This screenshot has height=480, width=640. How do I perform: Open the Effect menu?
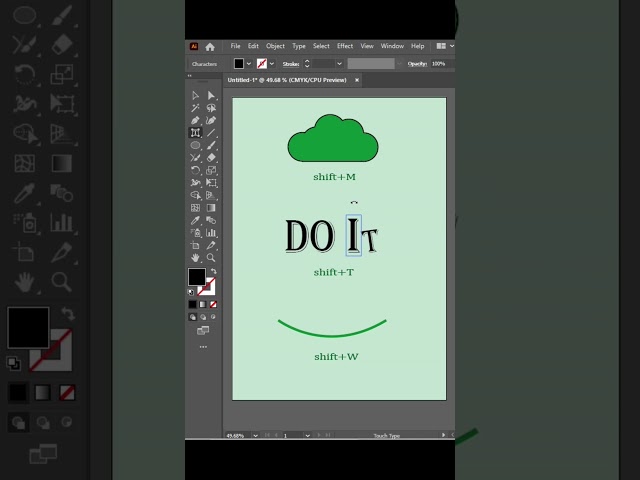coord(345,46)
